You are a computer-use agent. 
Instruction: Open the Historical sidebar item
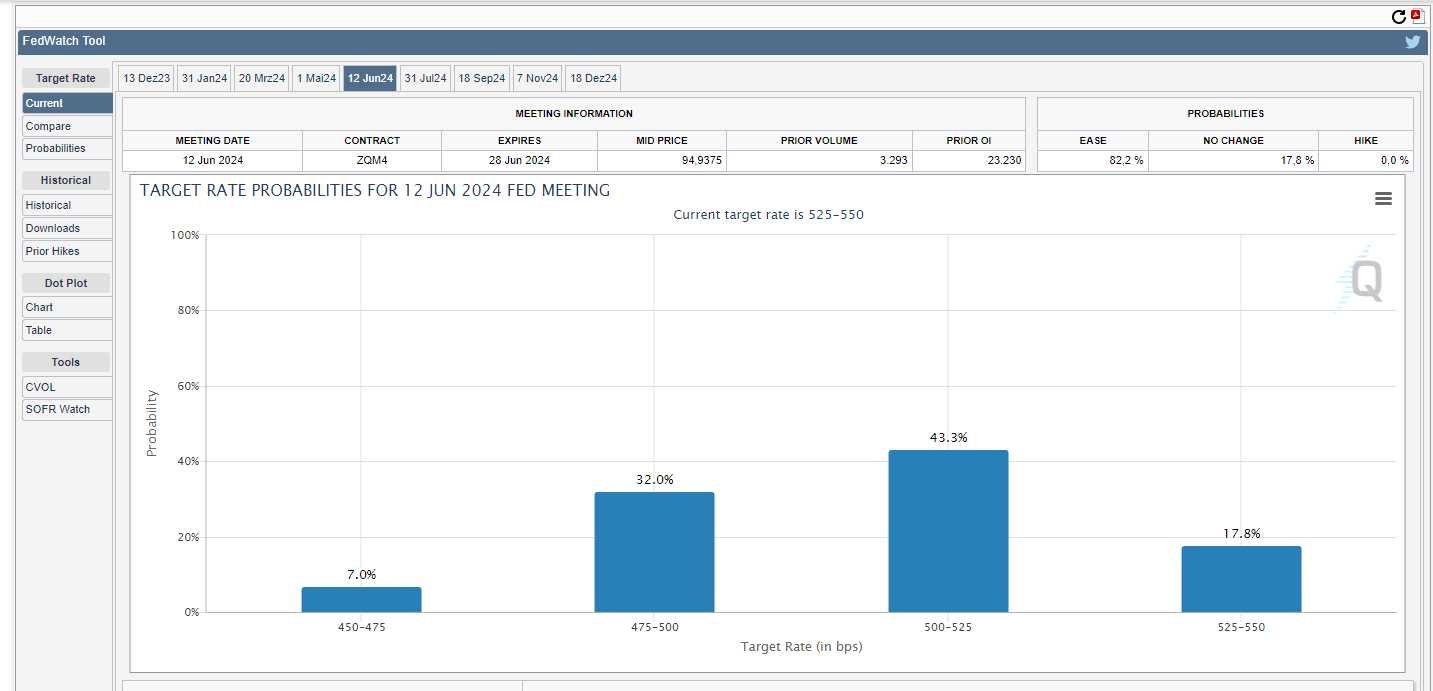click(x=67, y=205)
